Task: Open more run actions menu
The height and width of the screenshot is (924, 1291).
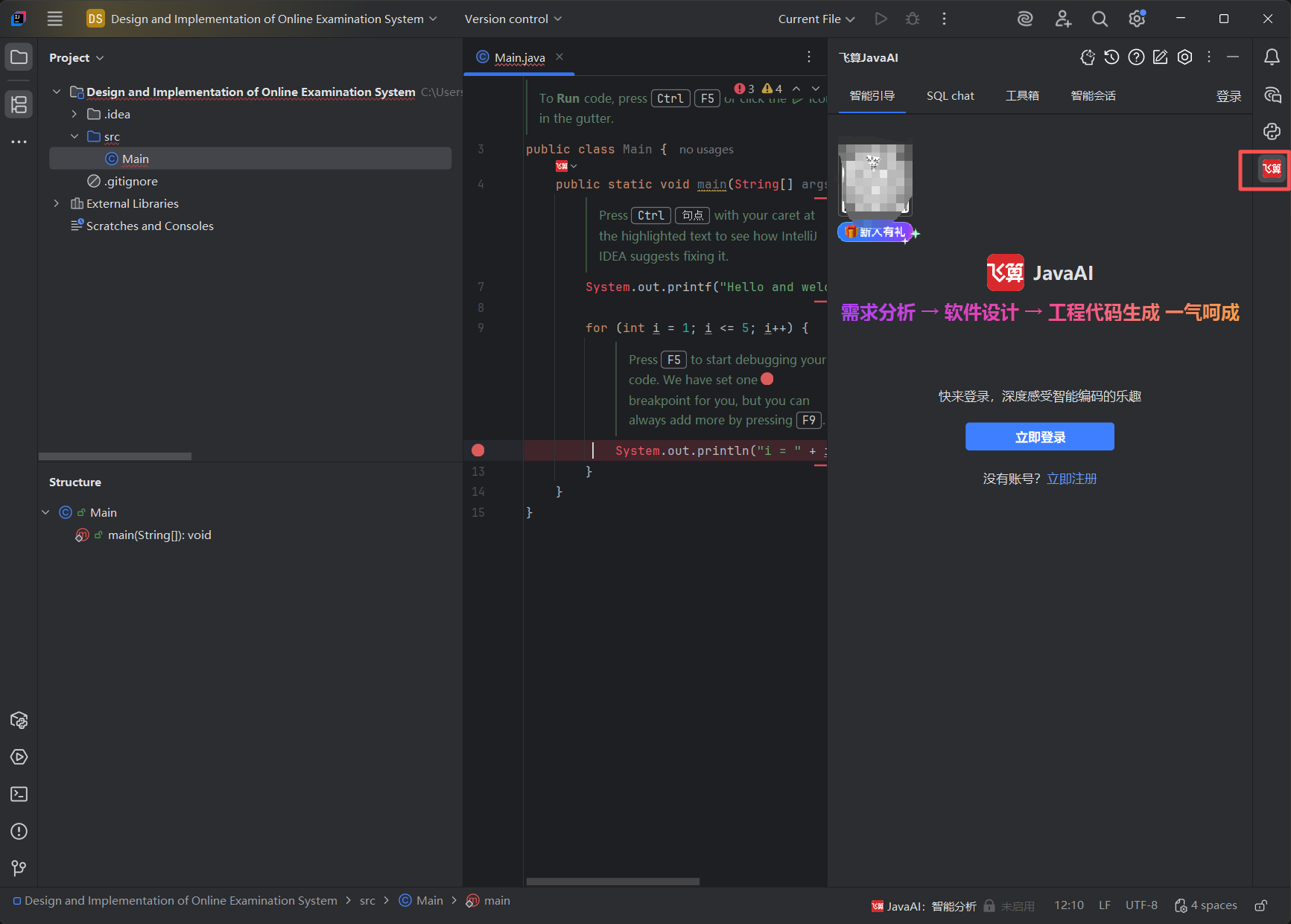Action: click(944, 19)
